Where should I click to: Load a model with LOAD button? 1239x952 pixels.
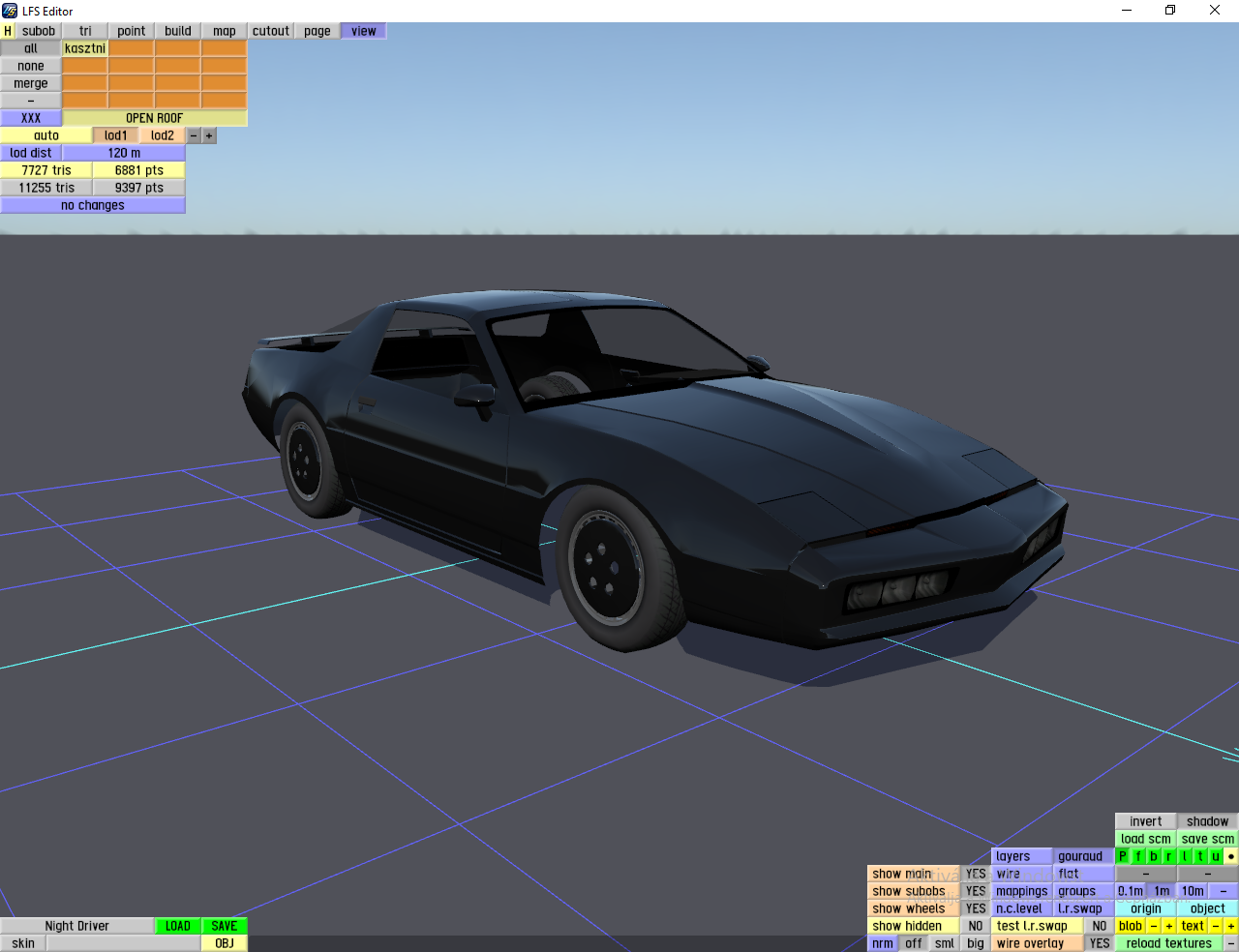click(x=178, y=926)
